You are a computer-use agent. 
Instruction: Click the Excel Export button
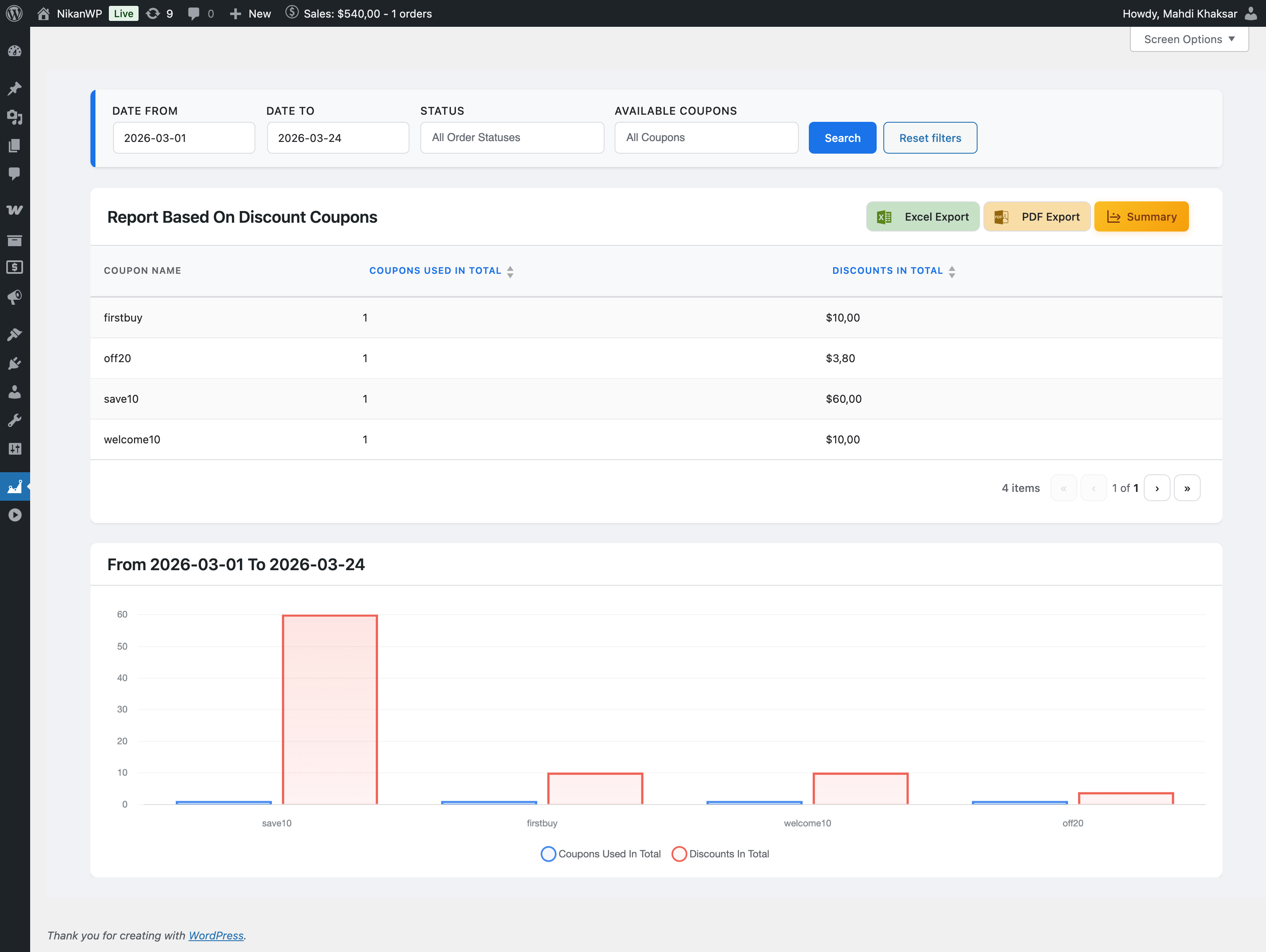point(922,216)
